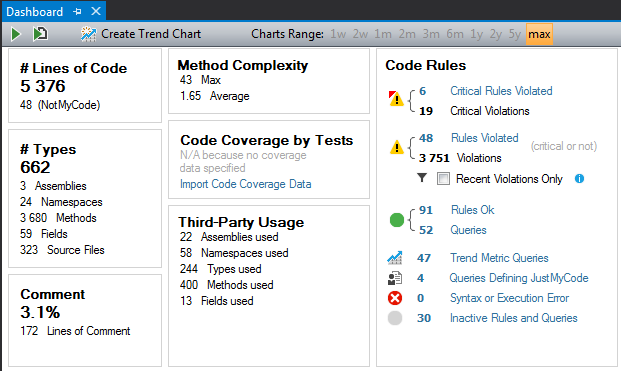Viewport: 621px width, 371px height.
Task: Open Rules Violated link
Action: [484, 138]
